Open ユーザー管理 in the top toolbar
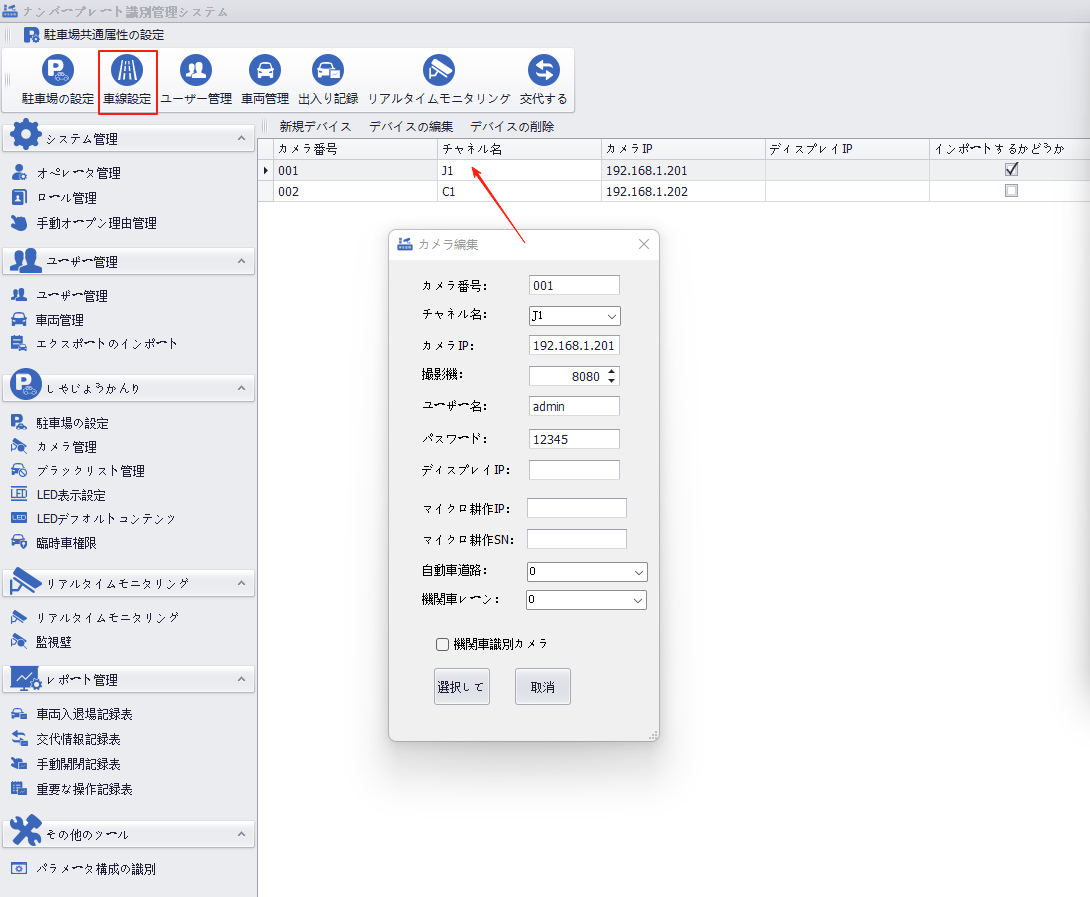The height and width of the screenshot is (897, 1090). [x=196, y=71]
